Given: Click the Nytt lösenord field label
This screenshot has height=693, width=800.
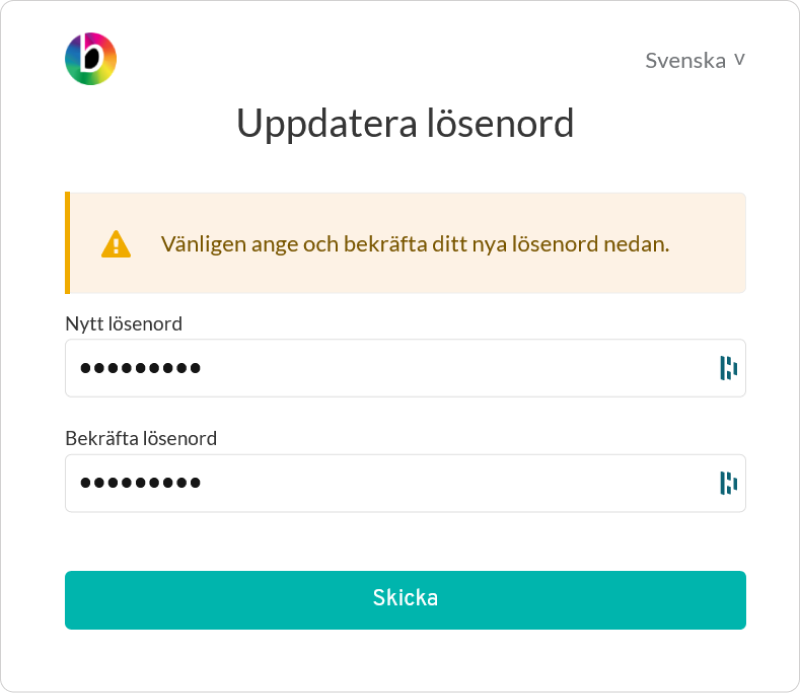Looking at the screenshot, I should point(123,324).
